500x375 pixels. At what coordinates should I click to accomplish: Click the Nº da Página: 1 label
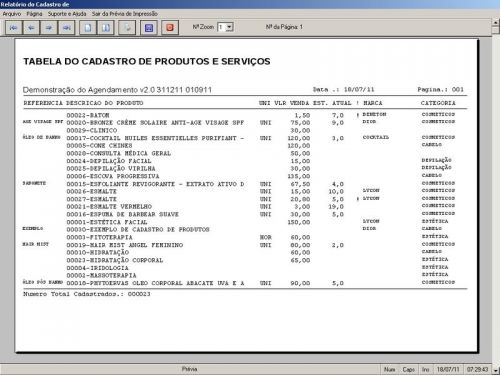click(x=284, y=27)
